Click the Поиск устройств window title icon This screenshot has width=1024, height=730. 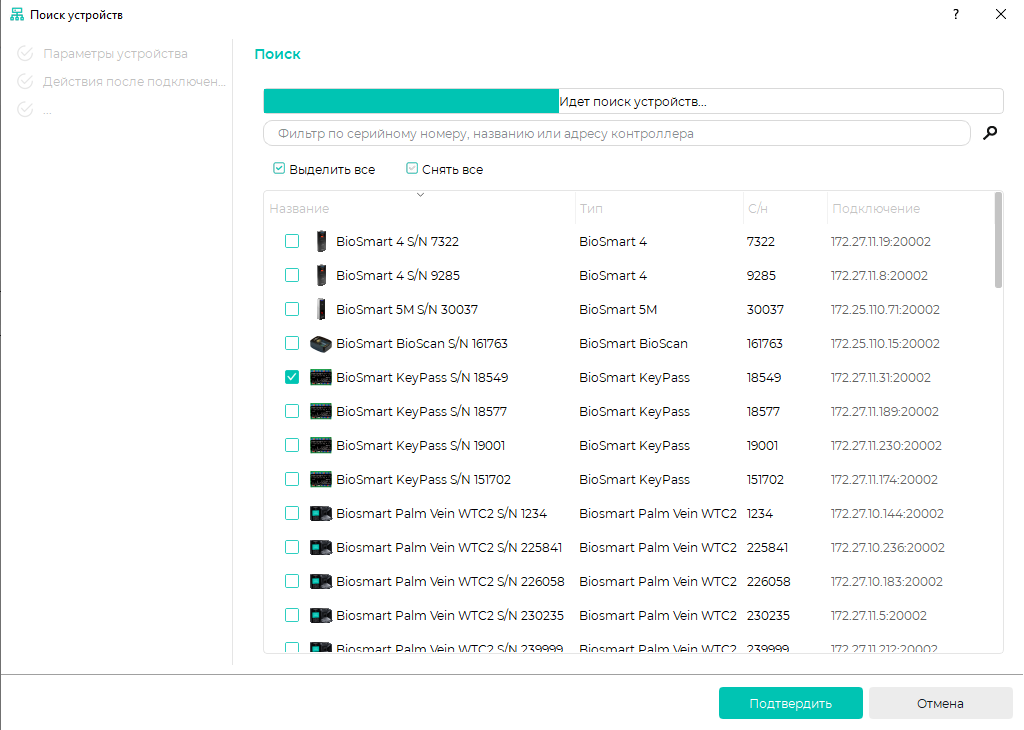pyautogui.click(x=17, y=14)
